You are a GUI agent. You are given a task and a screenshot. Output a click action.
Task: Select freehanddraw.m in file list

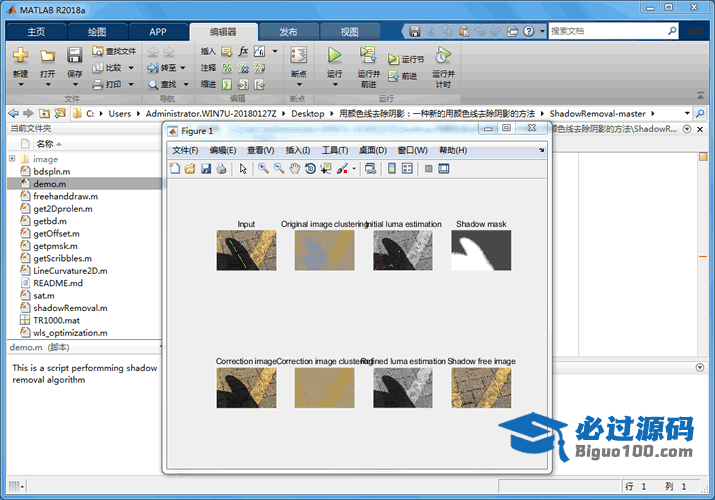click(65, 196)
